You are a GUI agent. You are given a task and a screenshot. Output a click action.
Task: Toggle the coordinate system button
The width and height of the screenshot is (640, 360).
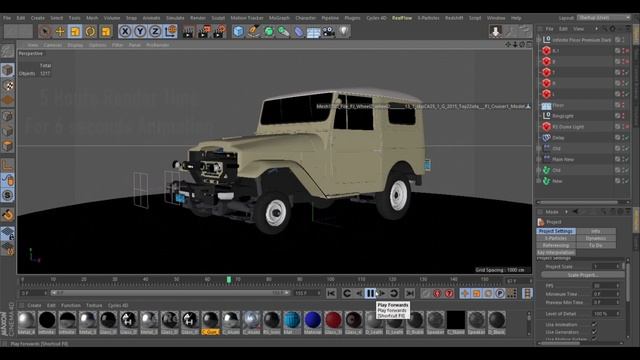(171, 31)
